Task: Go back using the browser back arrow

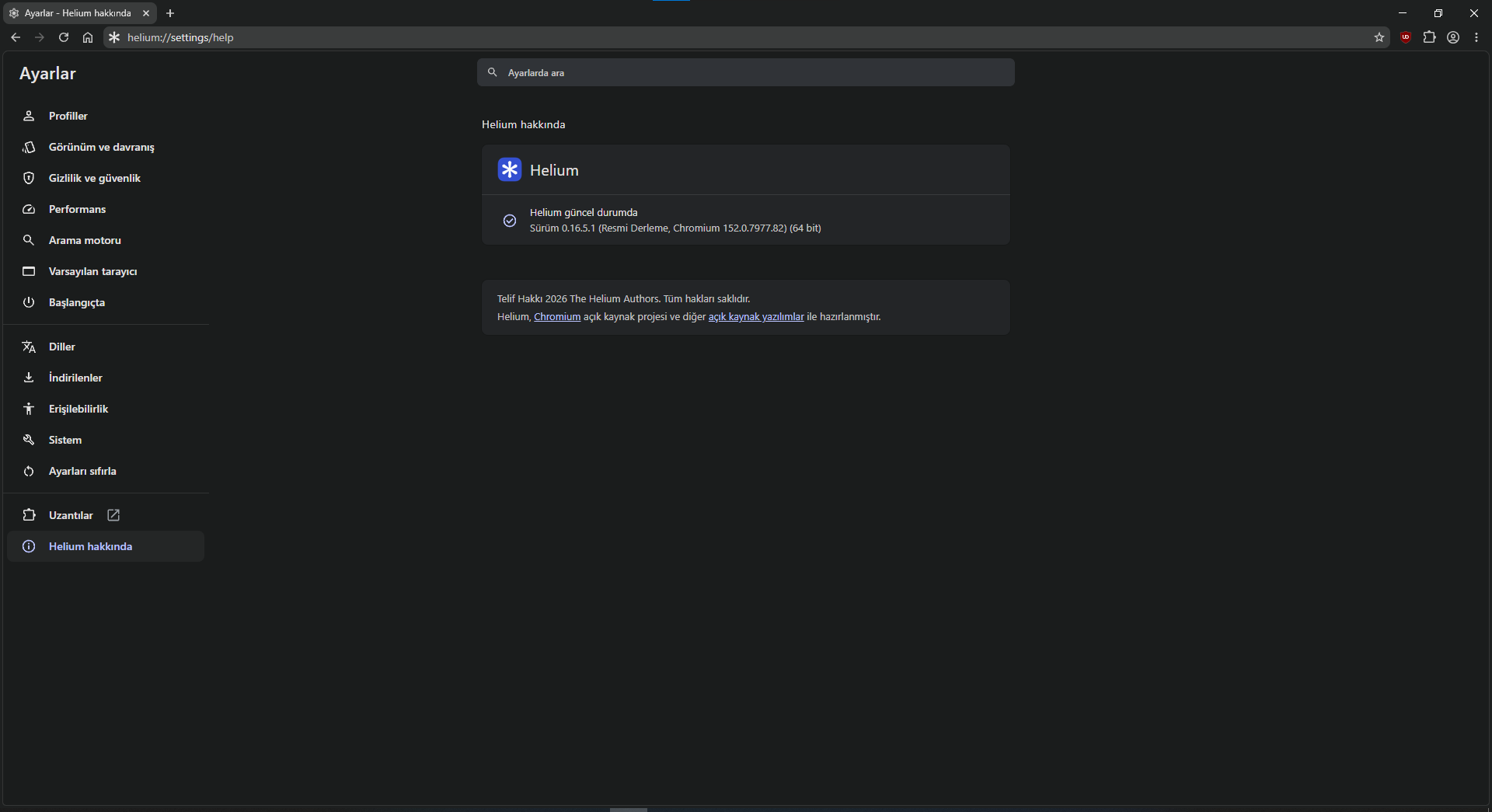Action: coord(16,37)
